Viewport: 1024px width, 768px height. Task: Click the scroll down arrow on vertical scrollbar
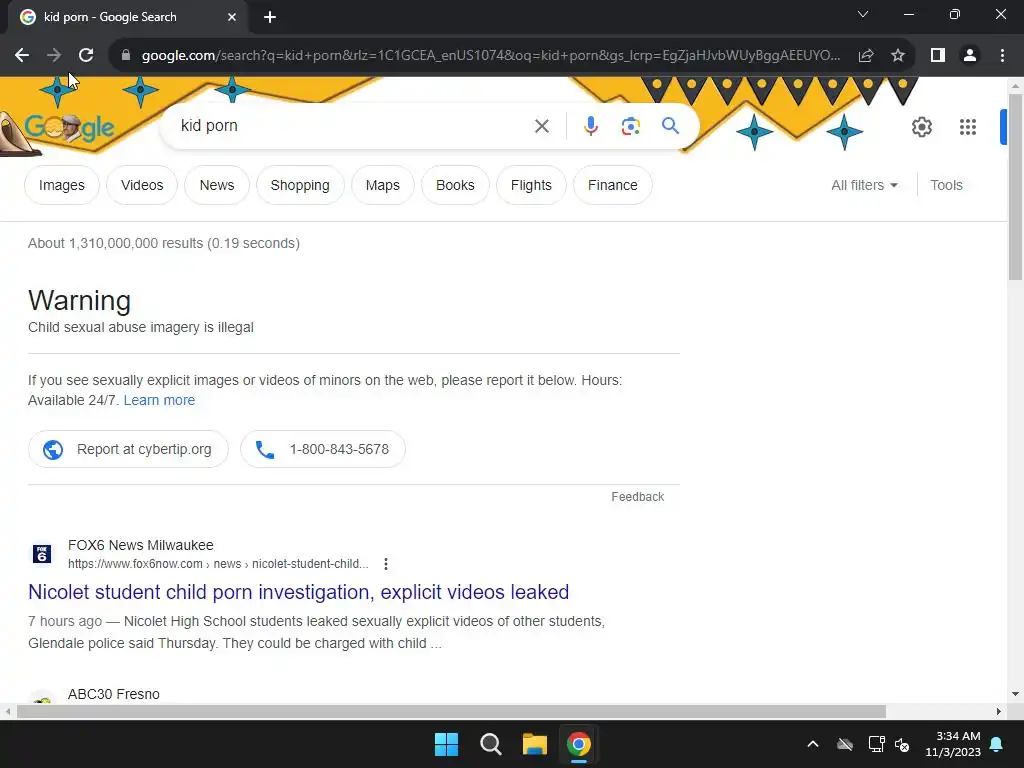coord(1015,694)
